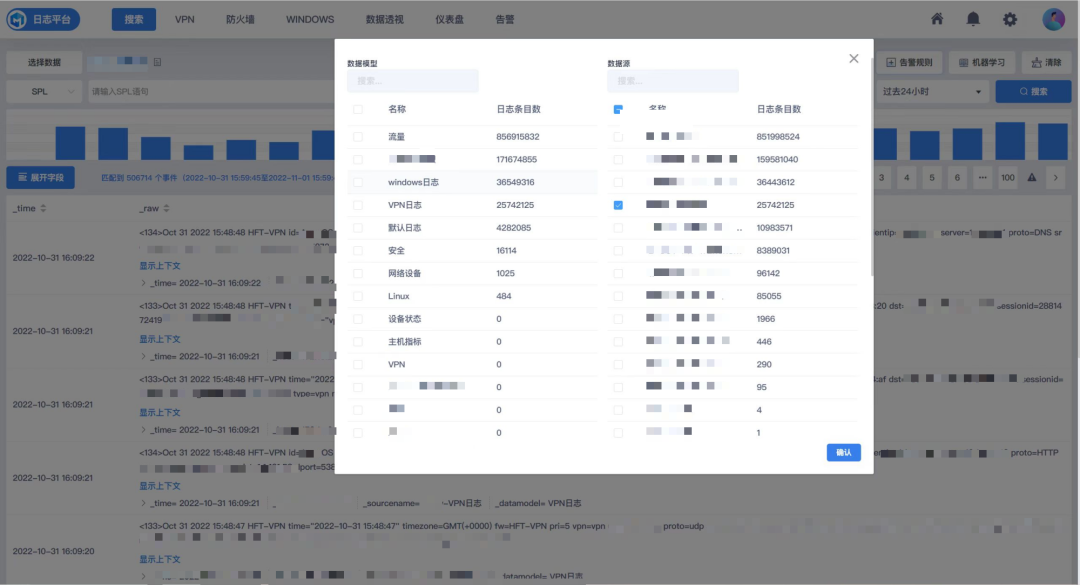Click the 清除 button
Screen dimensions: 1080x585
coord(1046,63)
